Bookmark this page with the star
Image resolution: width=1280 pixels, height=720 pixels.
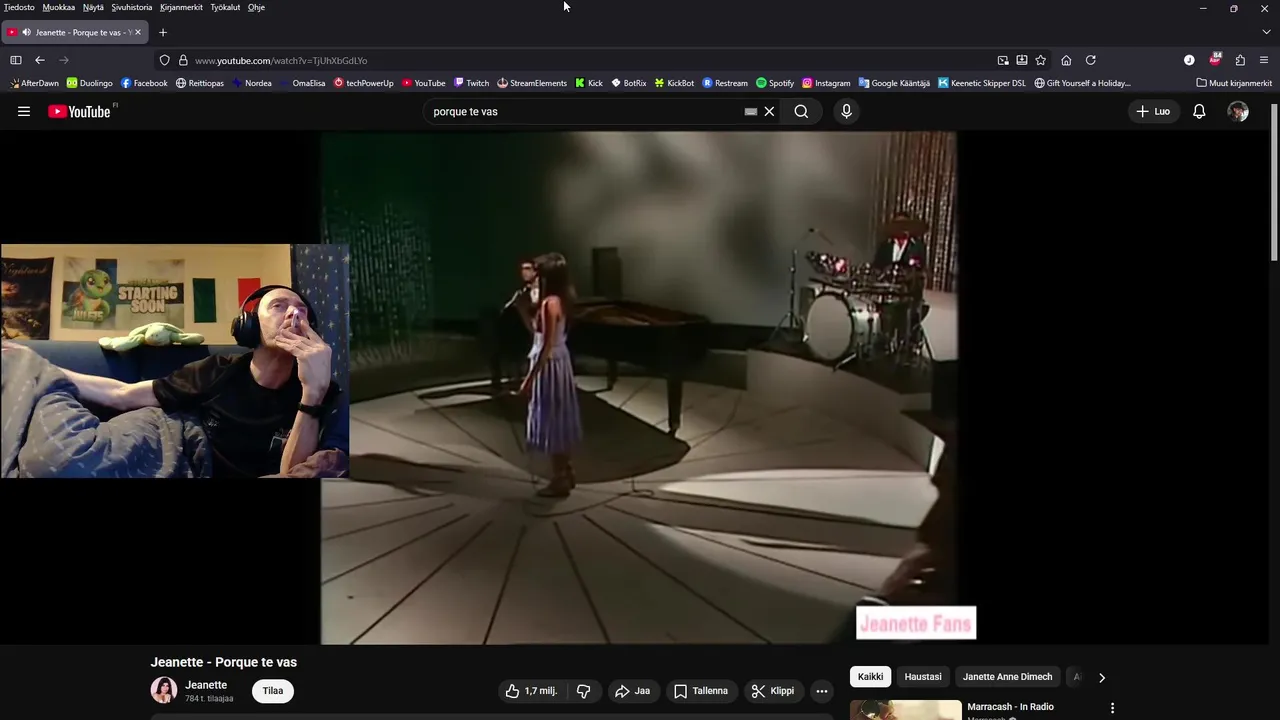tap(1040, 60)
